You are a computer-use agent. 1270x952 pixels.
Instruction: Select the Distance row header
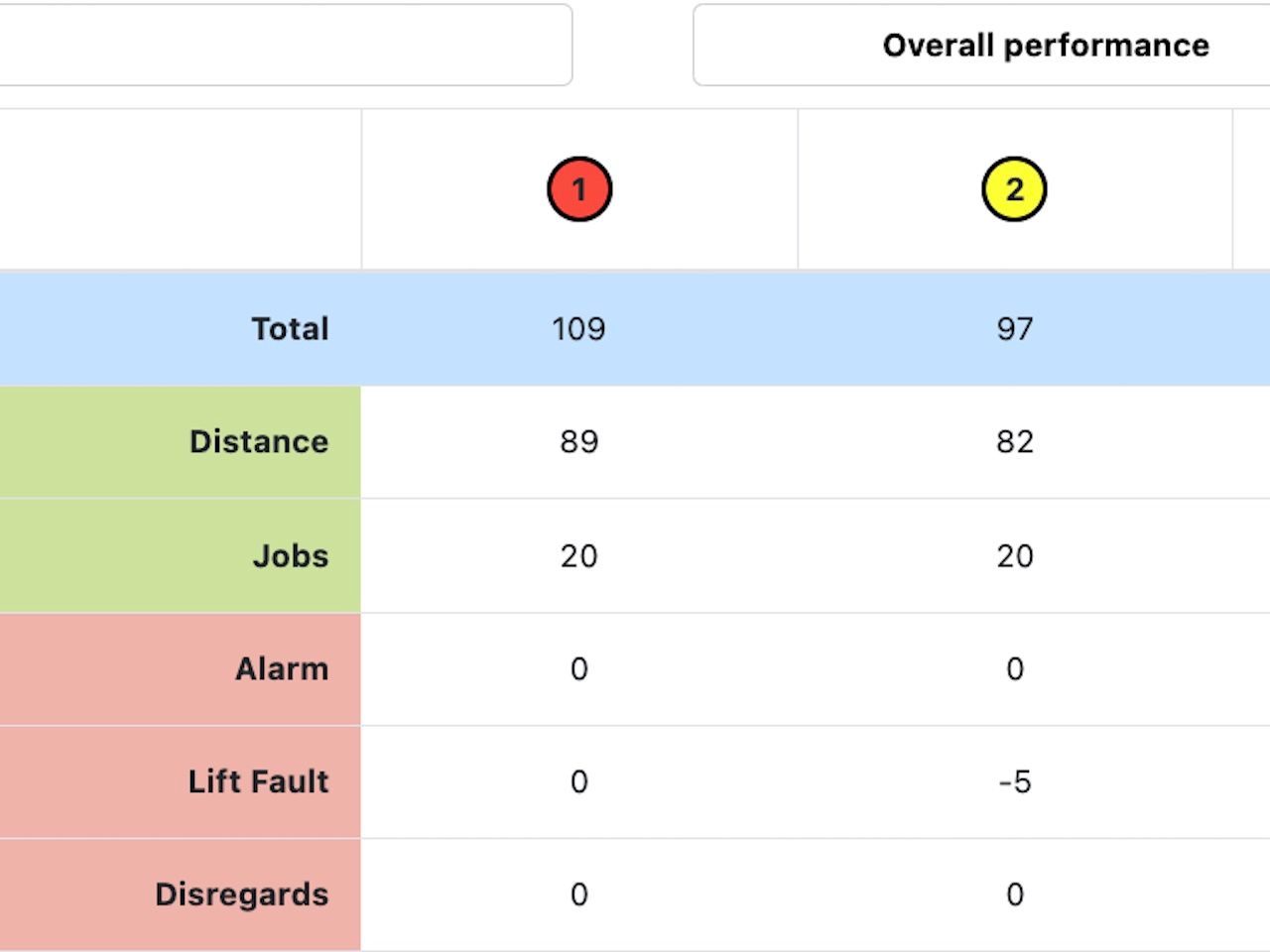pos(258,441)
